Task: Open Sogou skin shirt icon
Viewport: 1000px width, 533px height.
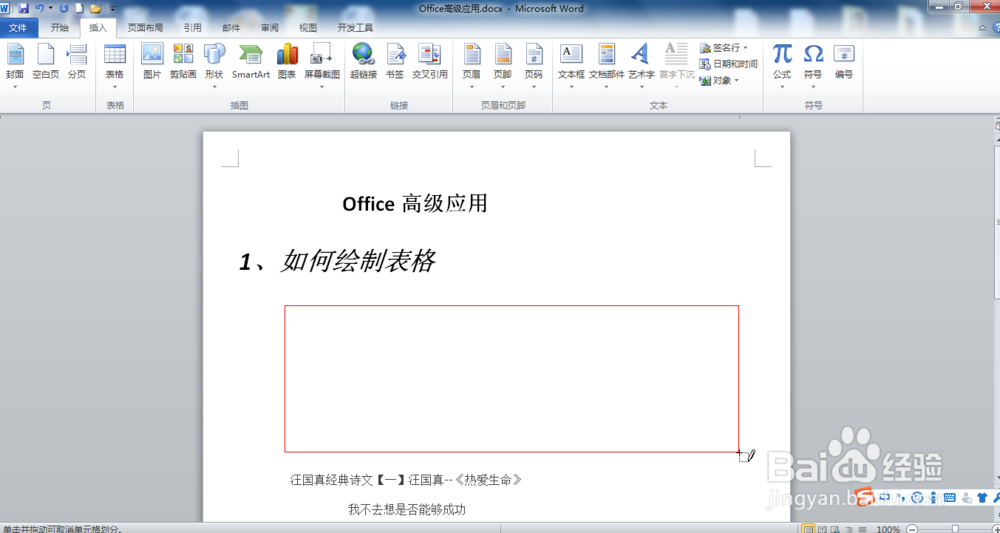Action: coord(982,497)
